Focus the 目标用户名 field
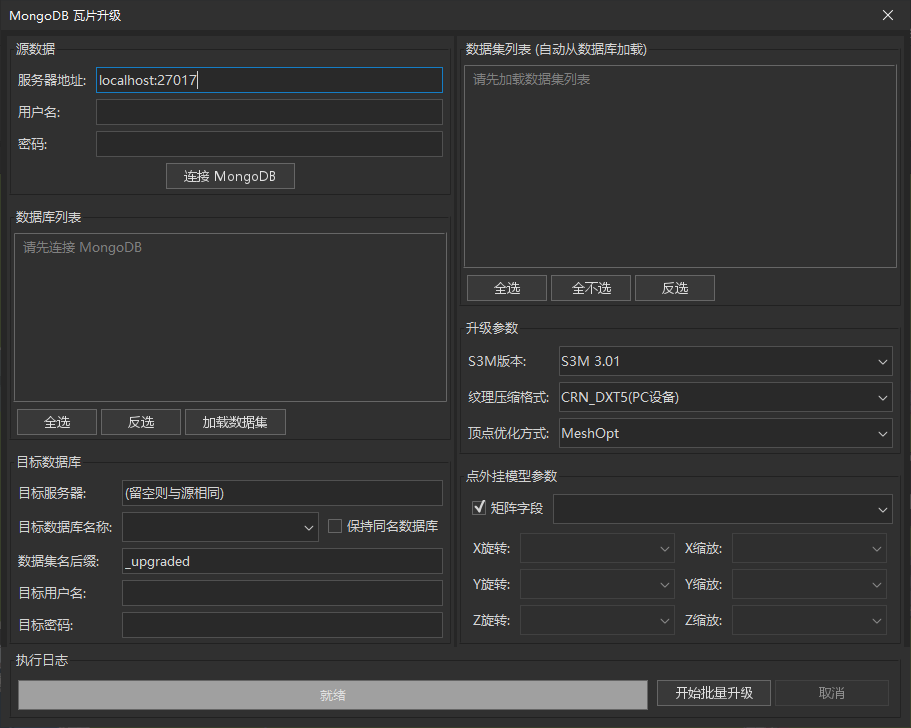911x728 pixels. click(282, 593)
